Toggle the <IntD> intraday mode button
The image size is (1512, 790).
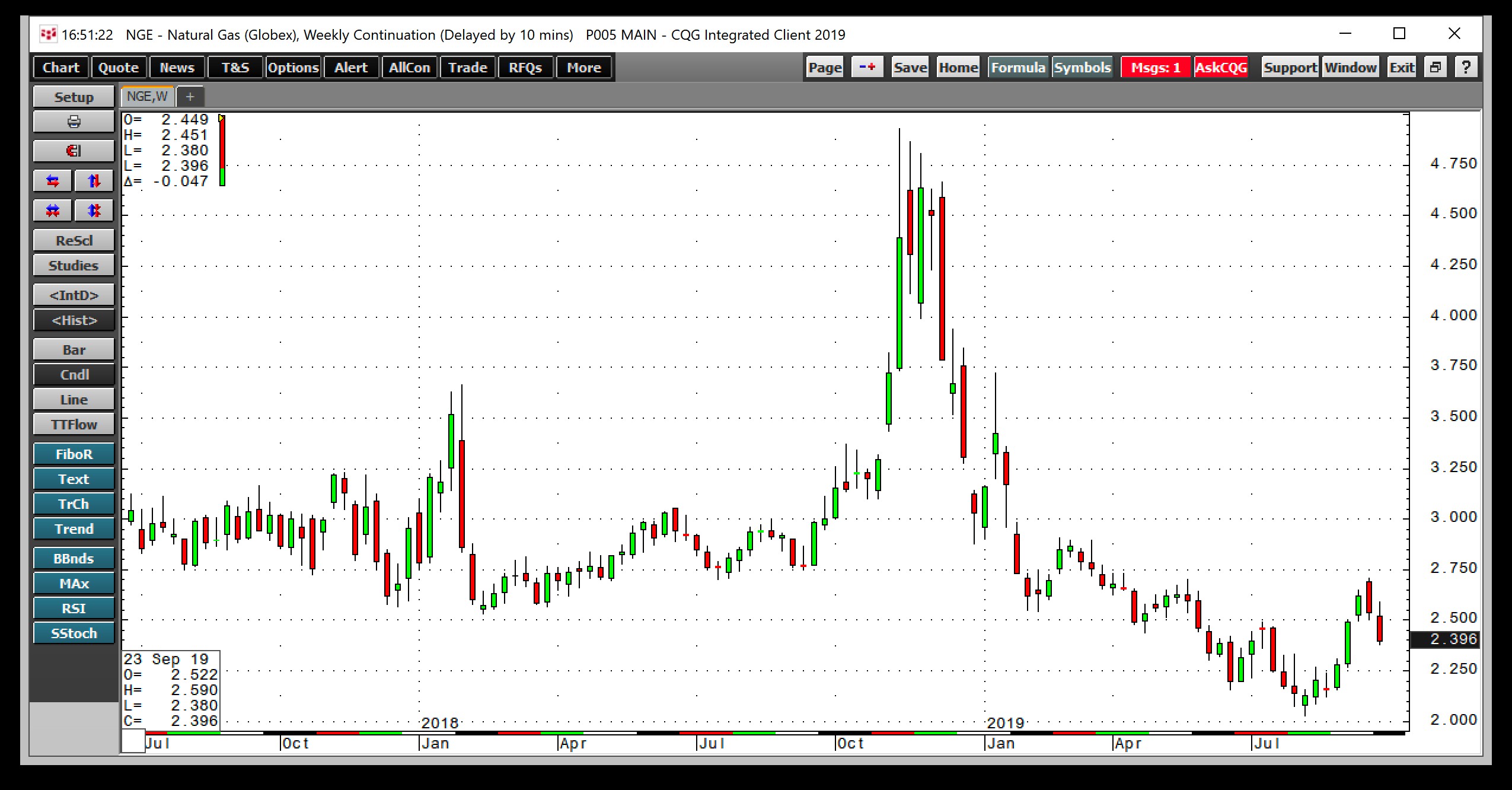pos(74,295)
